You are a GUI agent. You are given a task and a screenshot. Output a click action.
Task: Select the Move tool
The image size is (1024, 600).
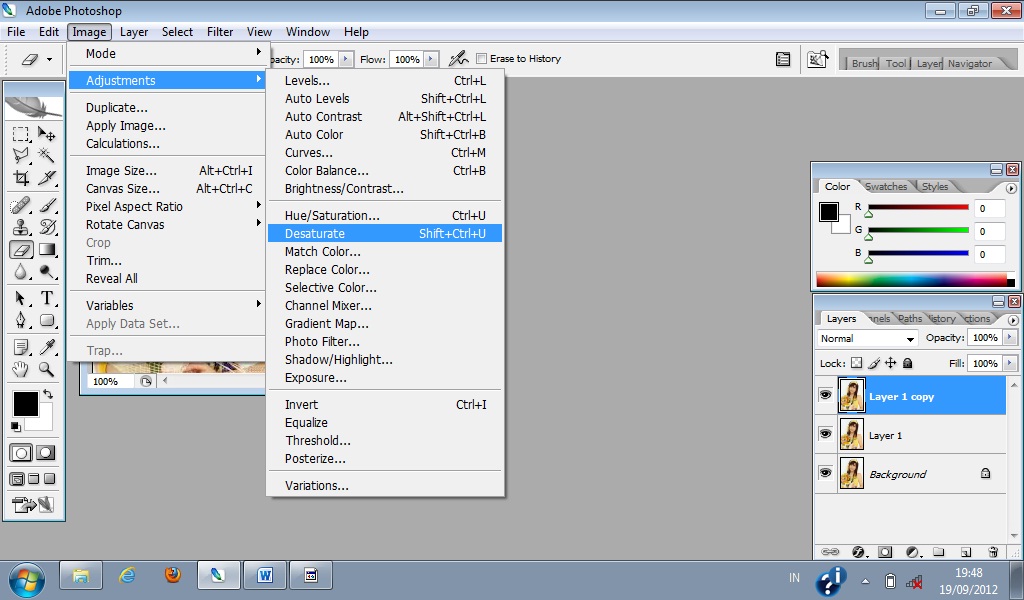tap(46, 134)
